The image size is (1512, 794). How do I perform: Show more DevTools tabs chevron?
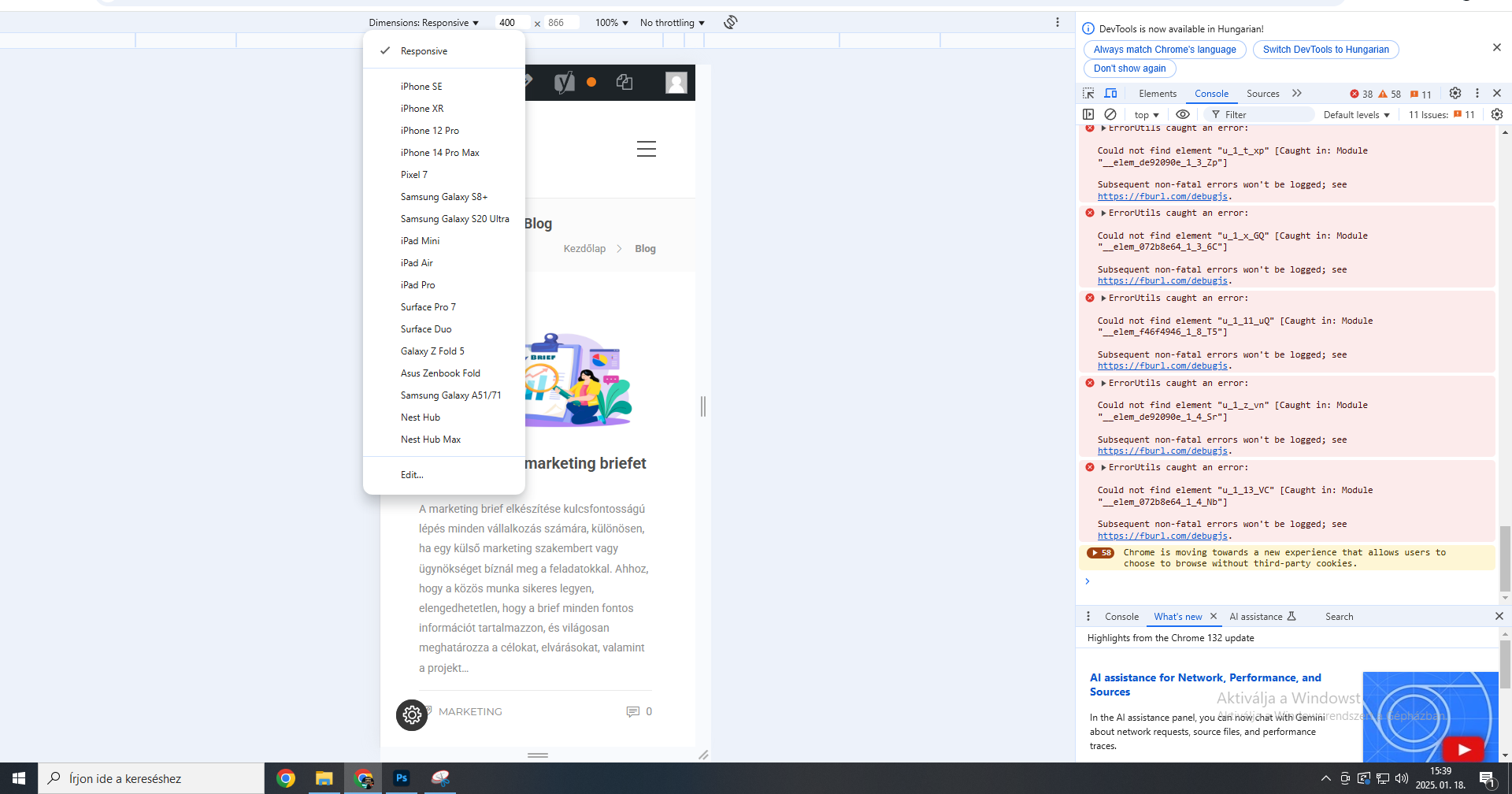tap(1297, 93)
